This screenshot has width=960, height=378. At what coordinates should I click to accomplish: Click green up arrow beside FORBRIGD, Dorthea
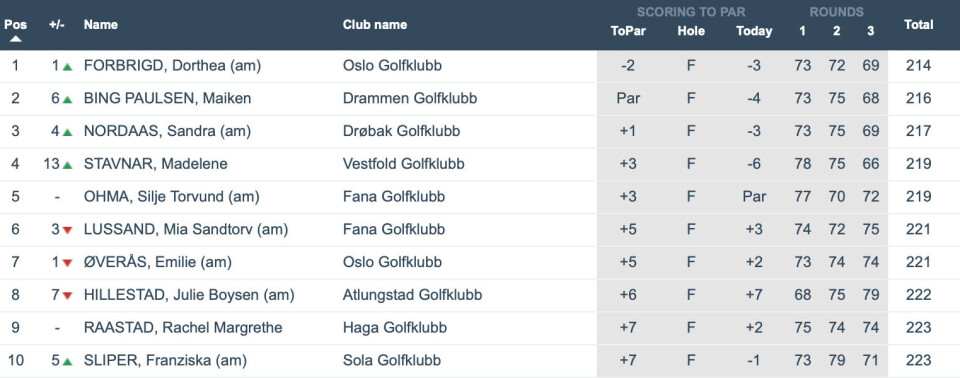click(x=67, y=66)
